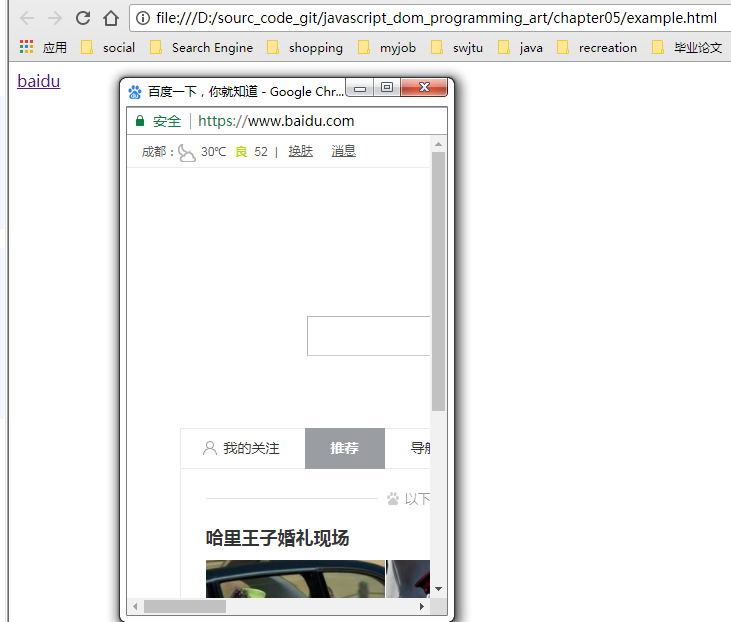
Task: Open the shopping bookmark folder
Action: click(305, 48)
